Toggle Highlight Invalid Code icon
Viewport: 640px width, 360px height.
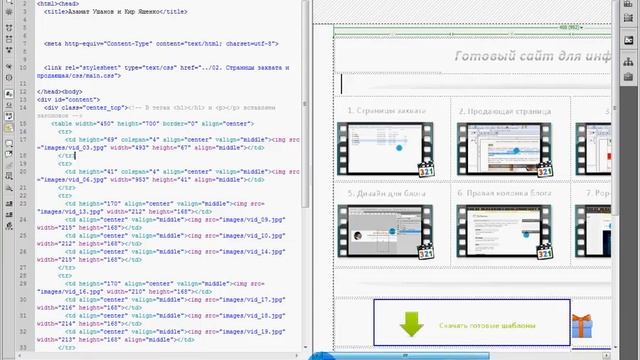(9, 105)
